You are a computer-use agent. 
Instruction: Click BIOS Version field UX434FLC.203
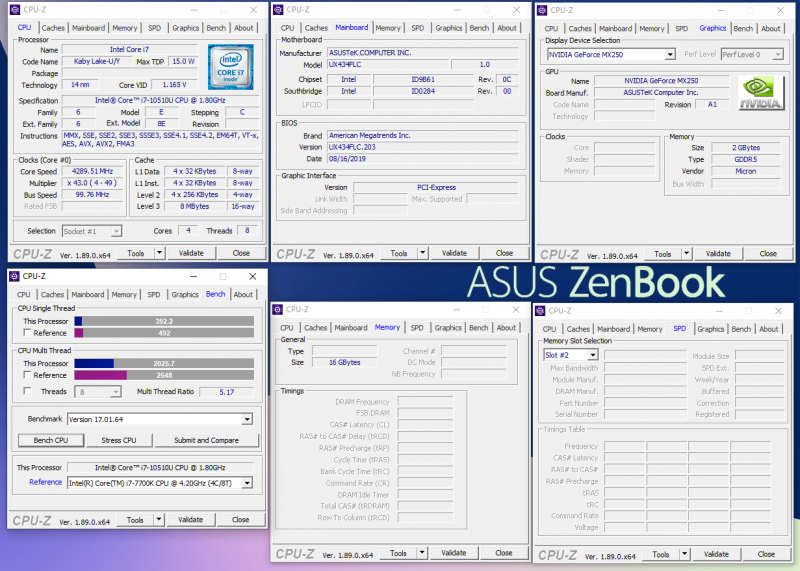[423, 147]
